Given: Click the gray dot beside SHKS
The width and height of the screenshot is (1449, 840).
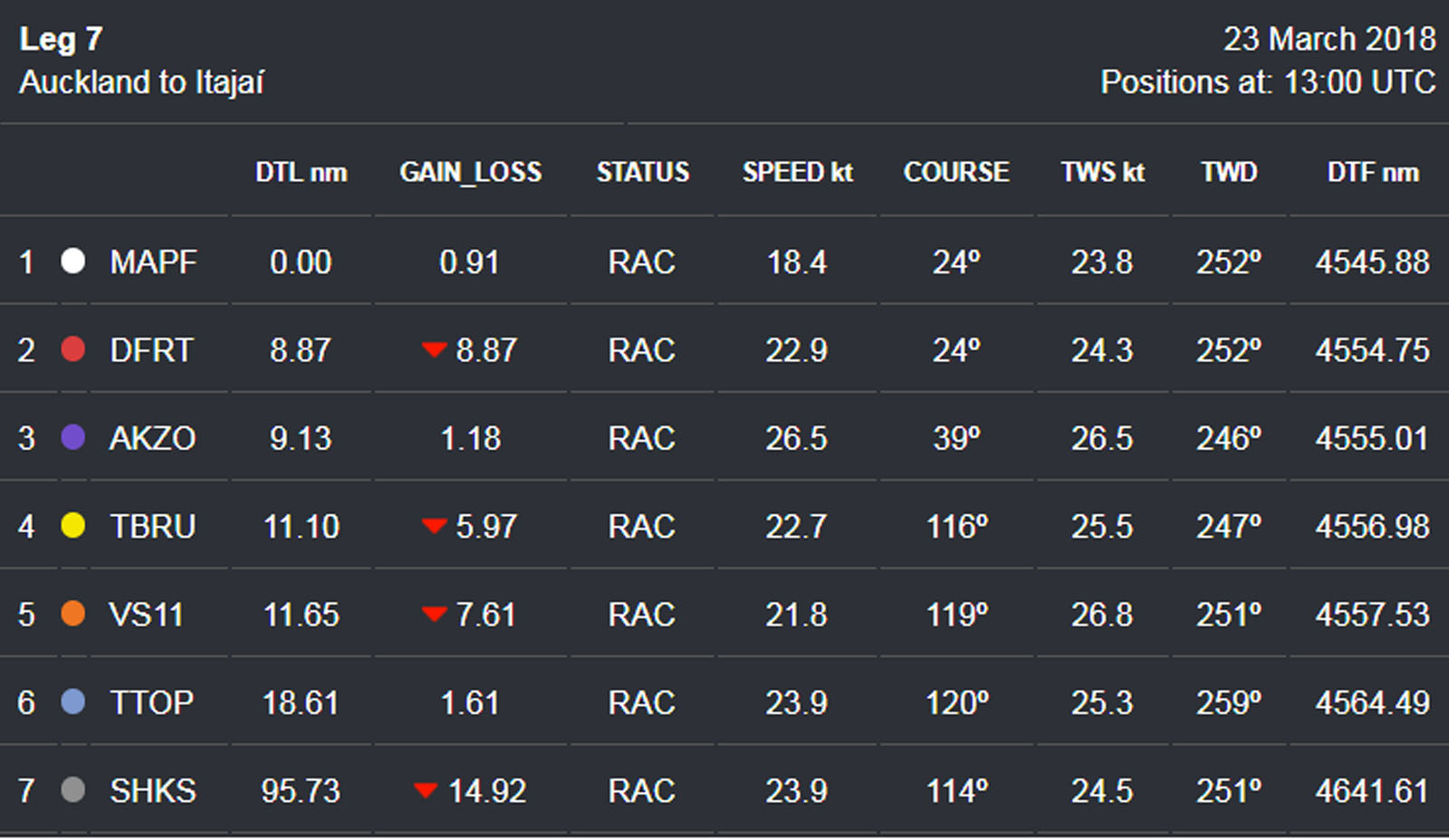Looking at the screenshot, I should [73, 790].
